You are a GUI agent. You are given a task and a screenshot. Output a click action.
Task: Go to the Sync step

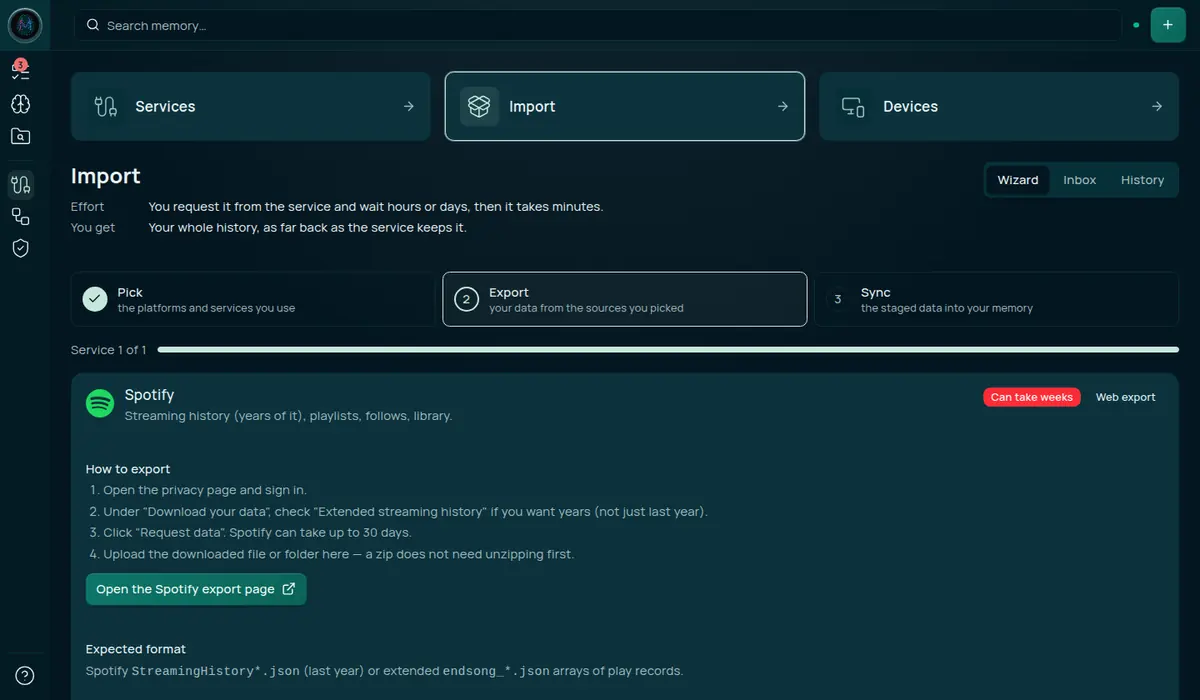click(997, 299)
